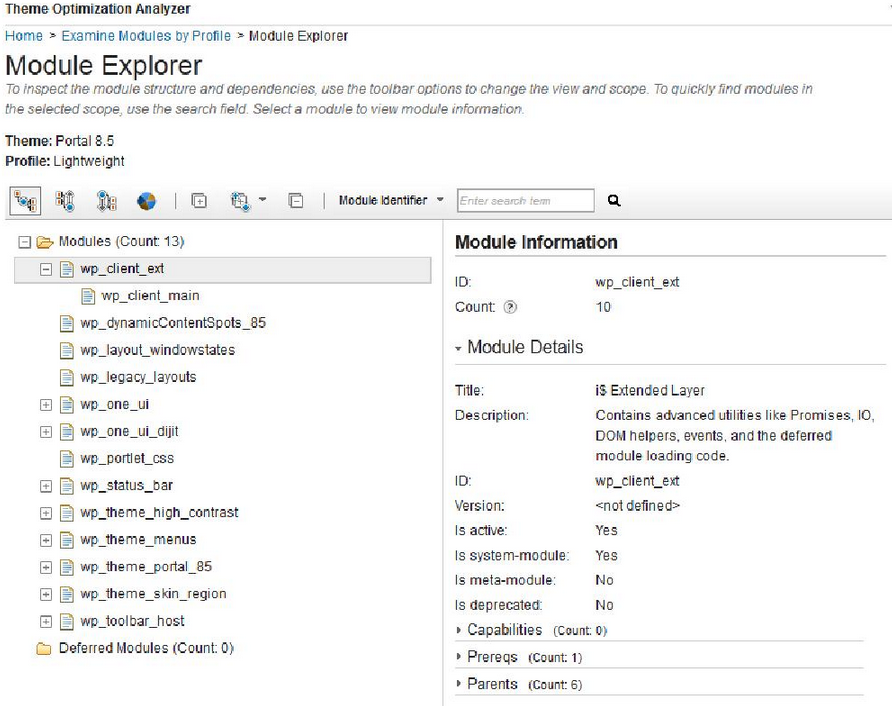Select wp_dynamicContentSpots_85 in the tree
The width and height of the screenshot is (892, 706).
click(173, 323)
